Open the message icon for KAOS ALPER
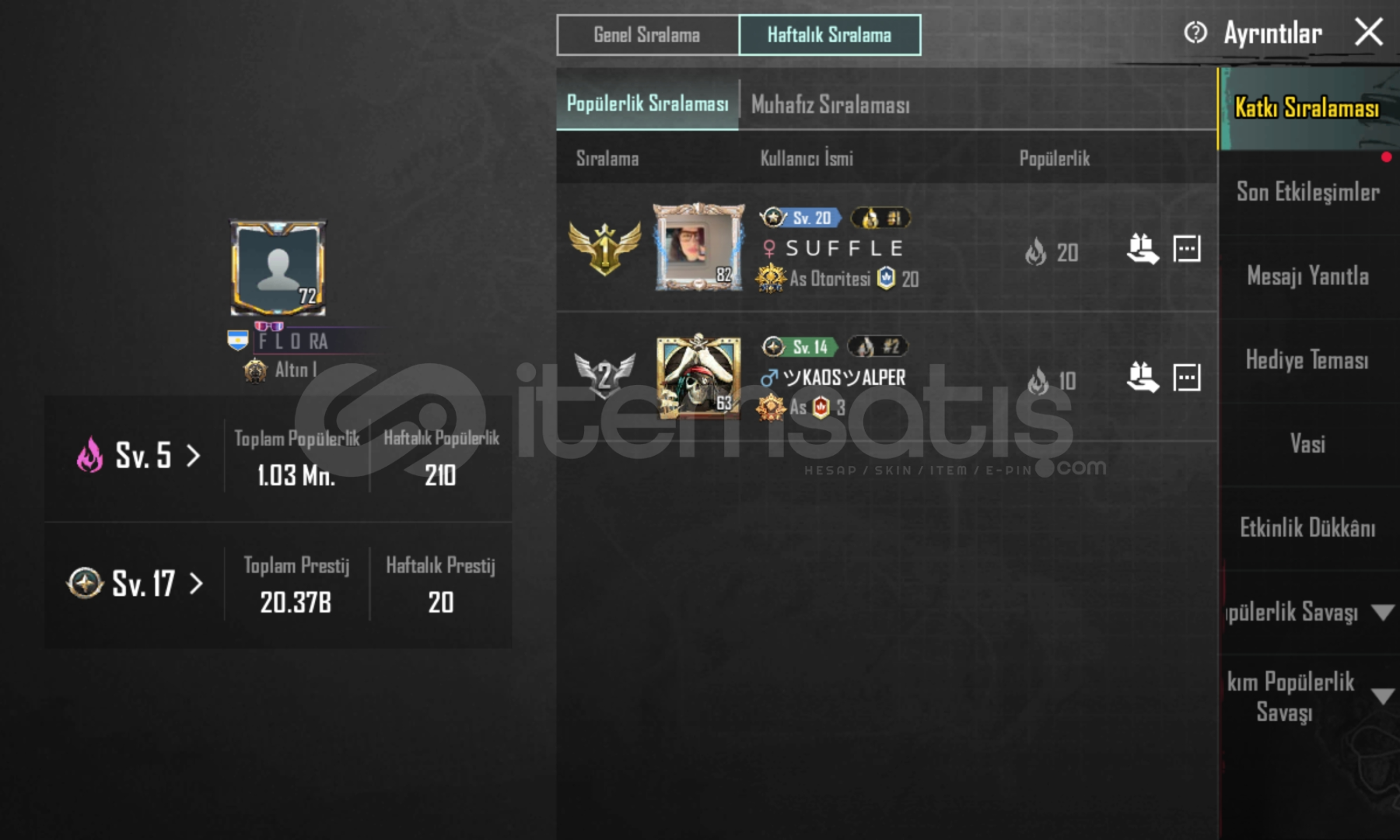The image size is (1400, 840). [x=1187, y=377]
